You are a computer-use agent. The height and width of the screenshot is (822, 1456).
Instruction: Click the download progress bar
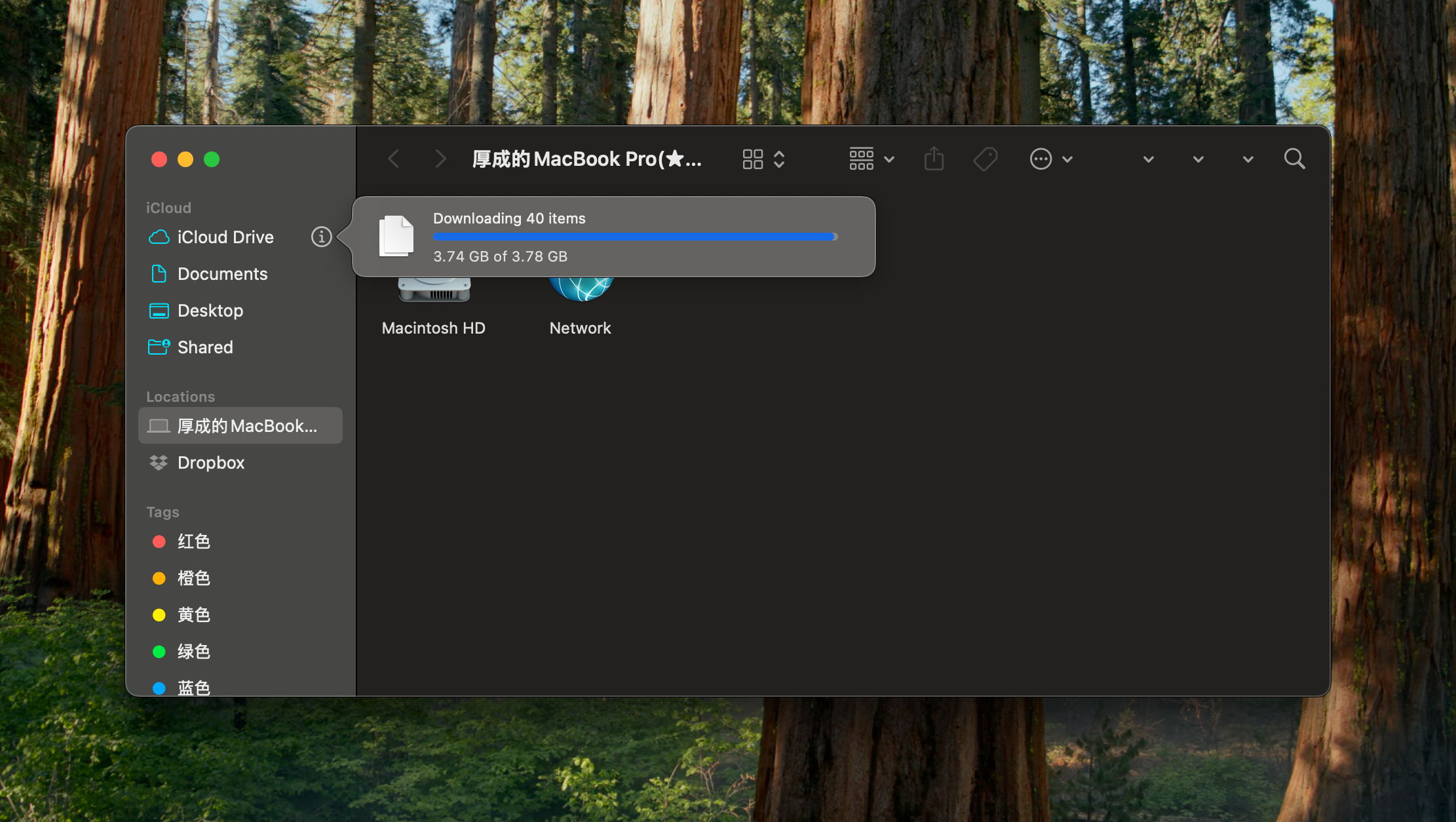(634, 237)
